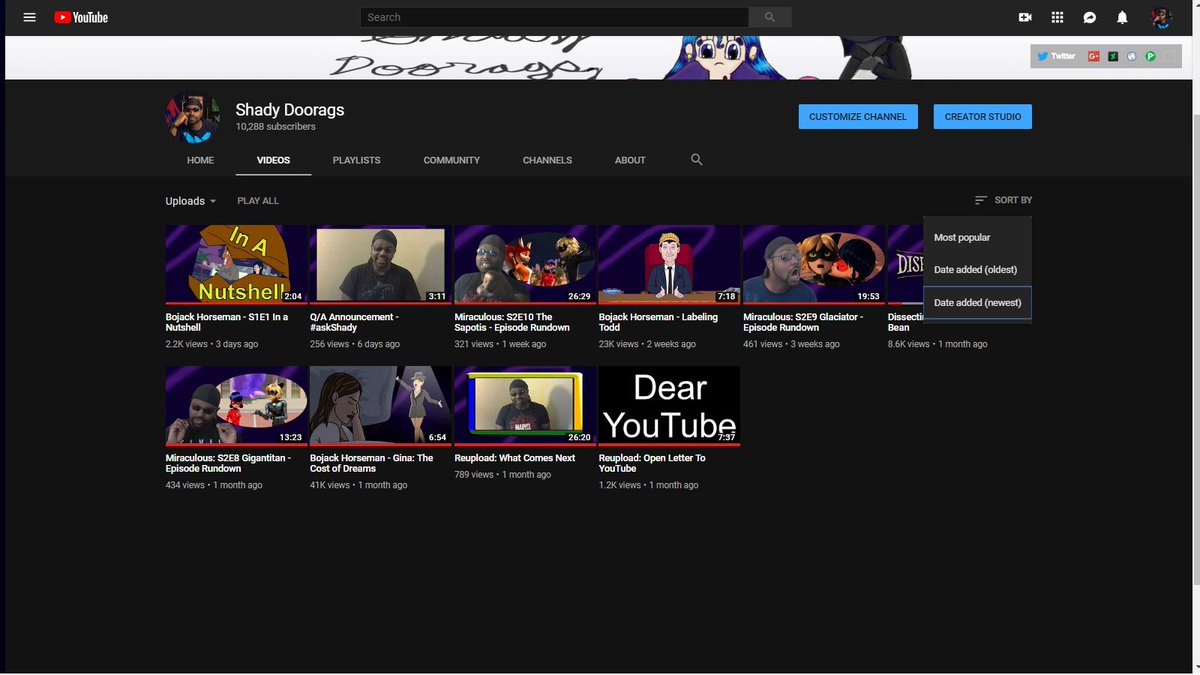Image resolution: width=1200 pixels, height=675 pixels.
Task: Open the DeviantArt banner link icon
Action: tap(1113, 56)
